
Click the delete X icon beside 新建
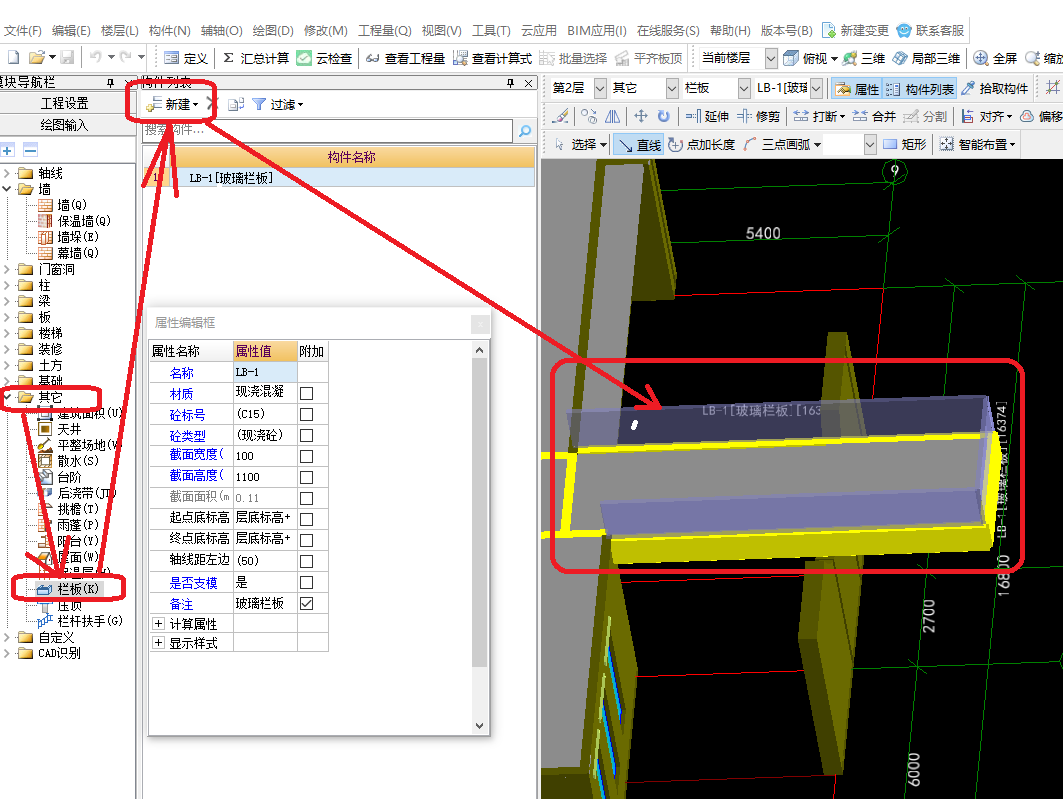click(212, 104)
